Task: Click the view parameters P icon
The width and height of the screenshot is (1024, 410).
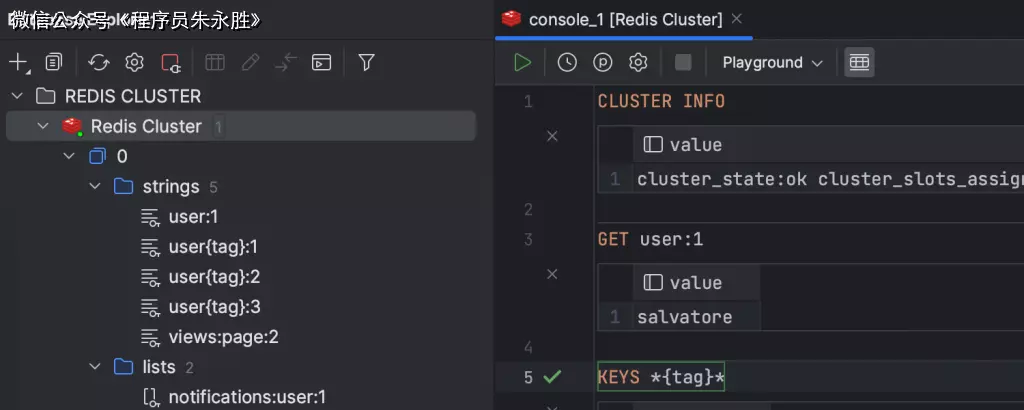Action: (603, 62)
